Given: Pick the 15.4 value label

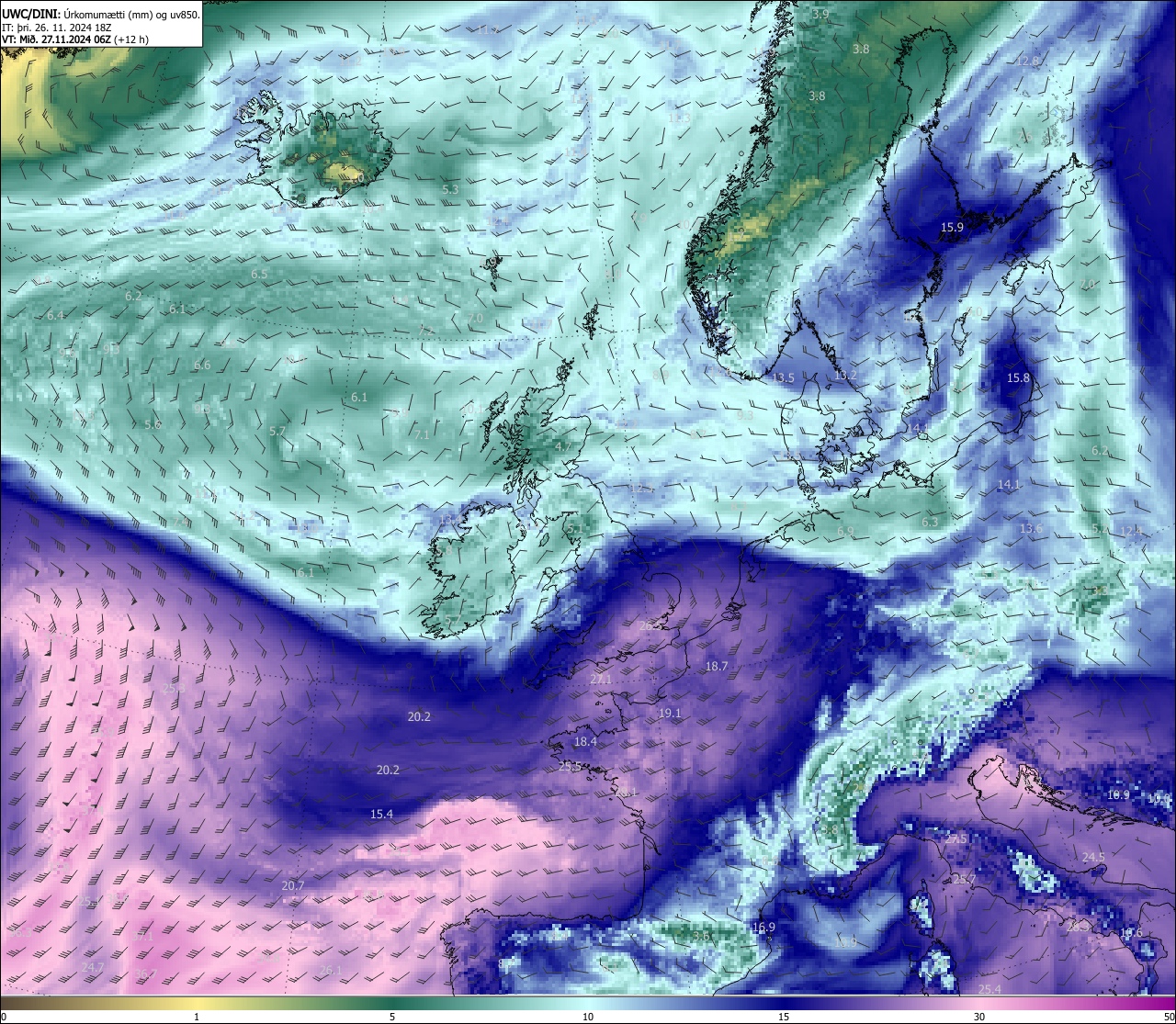Looking at the screenshot, I should (381, 814).
